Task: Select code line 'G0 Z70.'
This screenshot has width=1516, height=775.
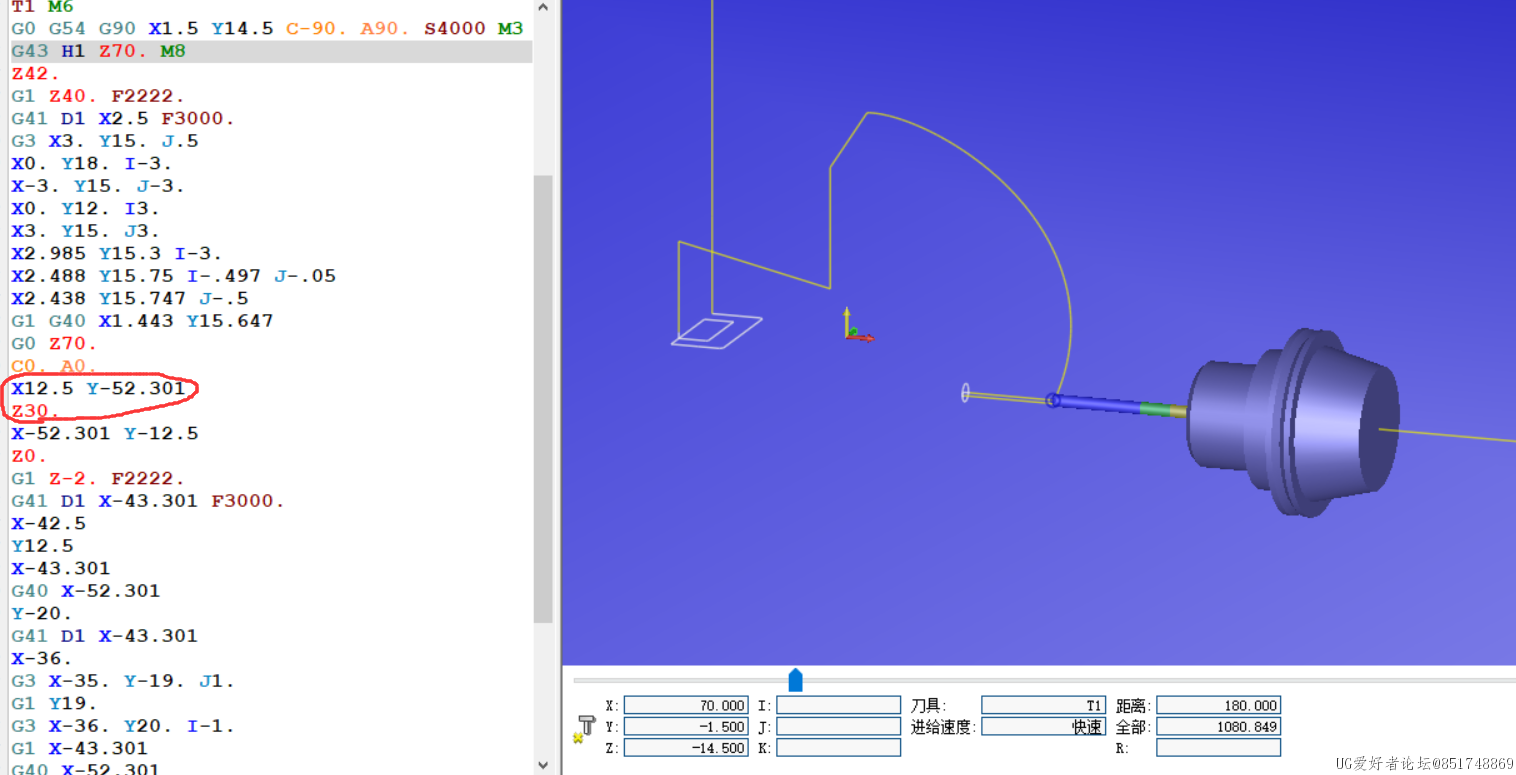Action: coord(54,343)
